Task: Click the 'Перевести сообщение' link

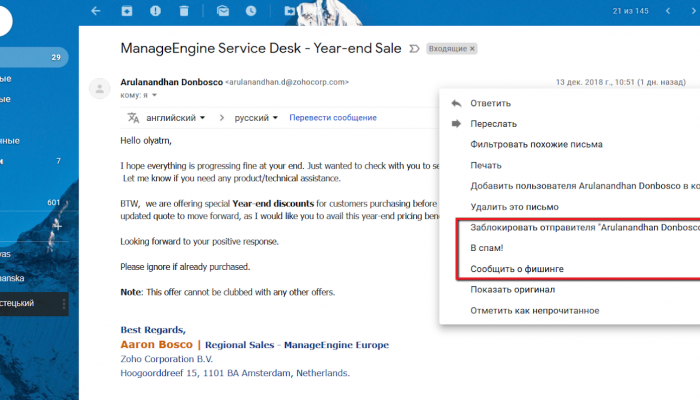Action: [x=333, y=118]
